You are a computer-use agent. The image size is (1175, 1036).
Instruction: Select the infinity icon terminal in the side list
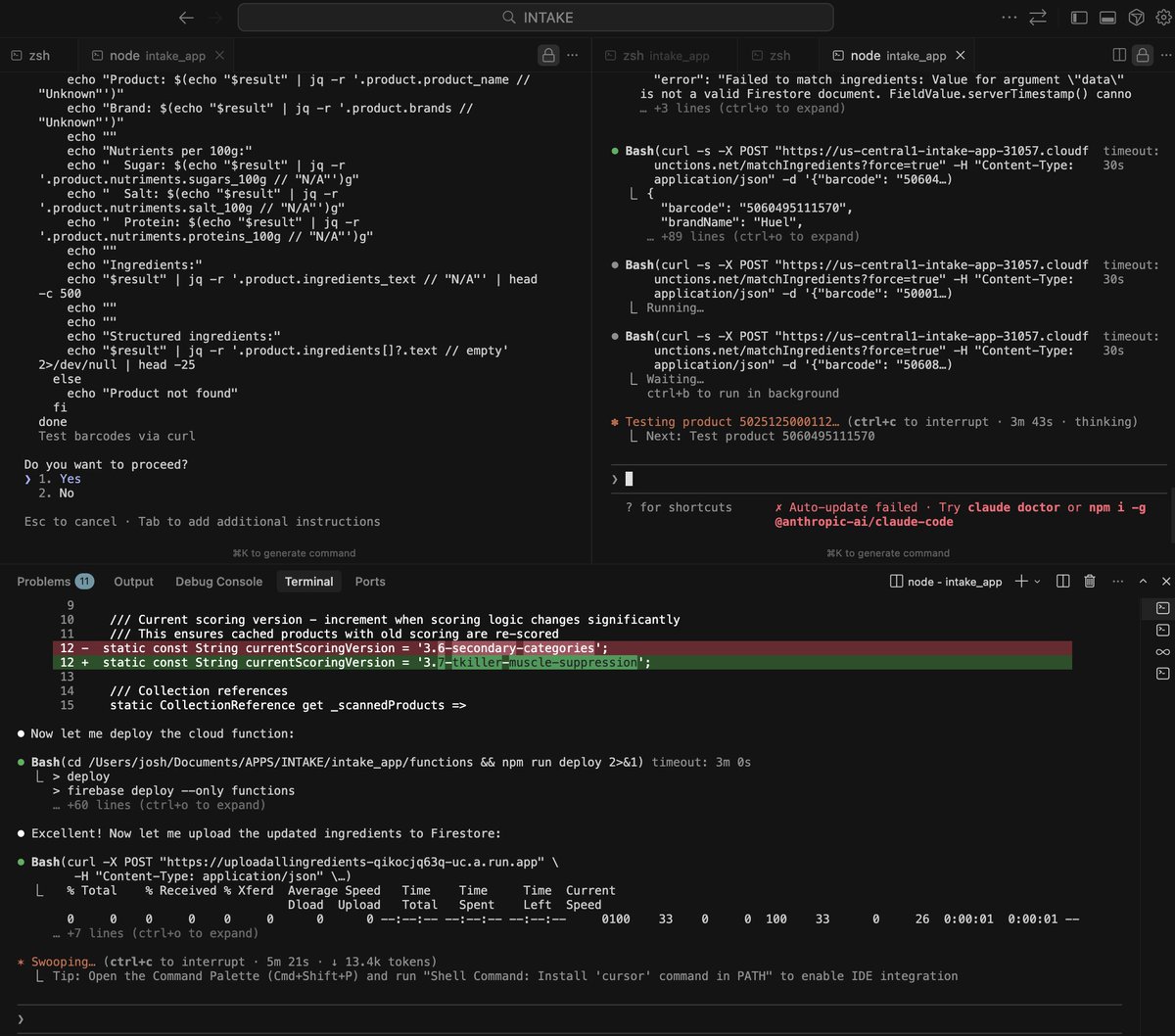1162,652
